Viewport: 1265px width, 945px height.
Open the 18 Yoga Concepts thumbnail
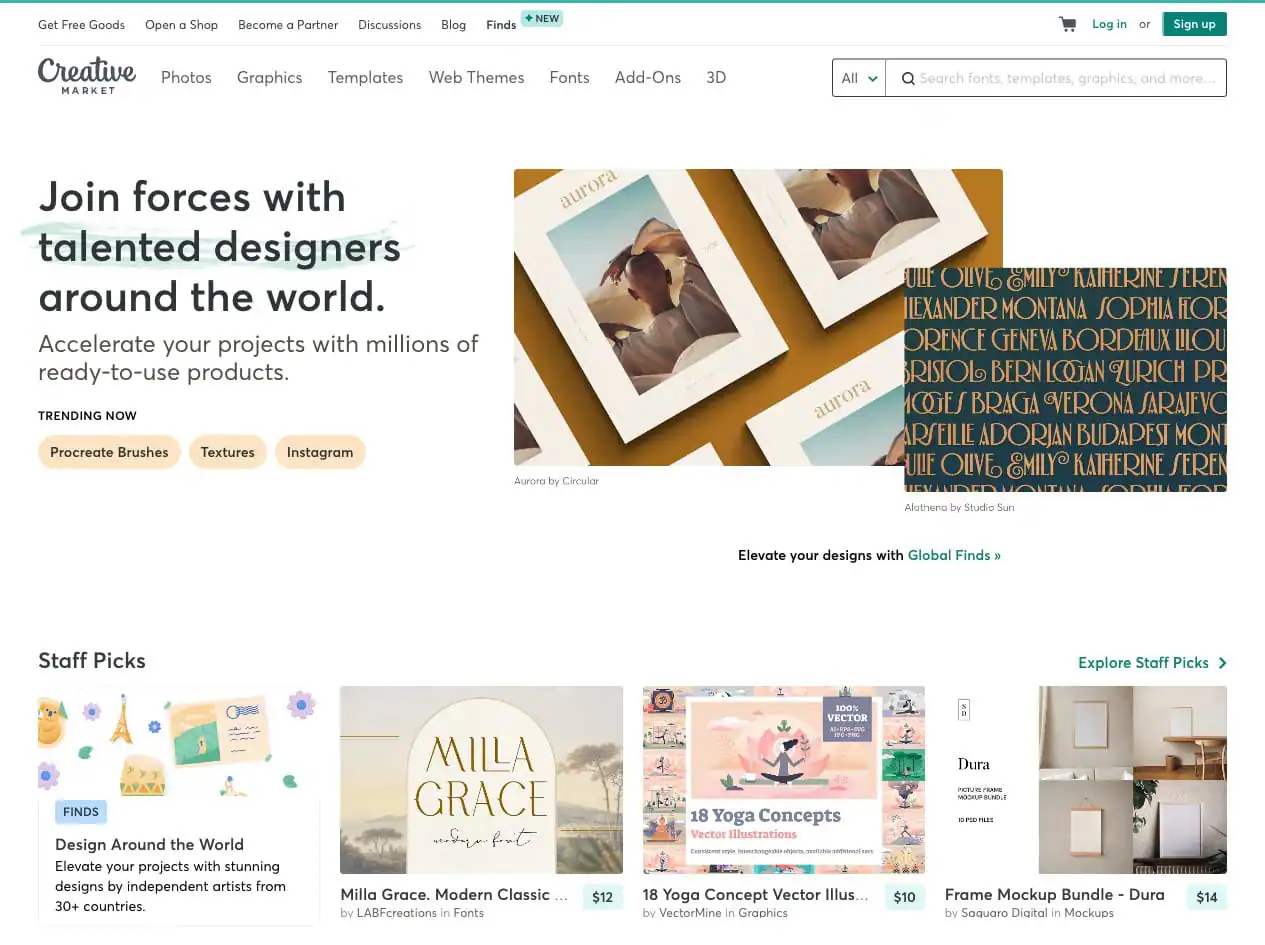pyautogui.click(x=783, y=780)
